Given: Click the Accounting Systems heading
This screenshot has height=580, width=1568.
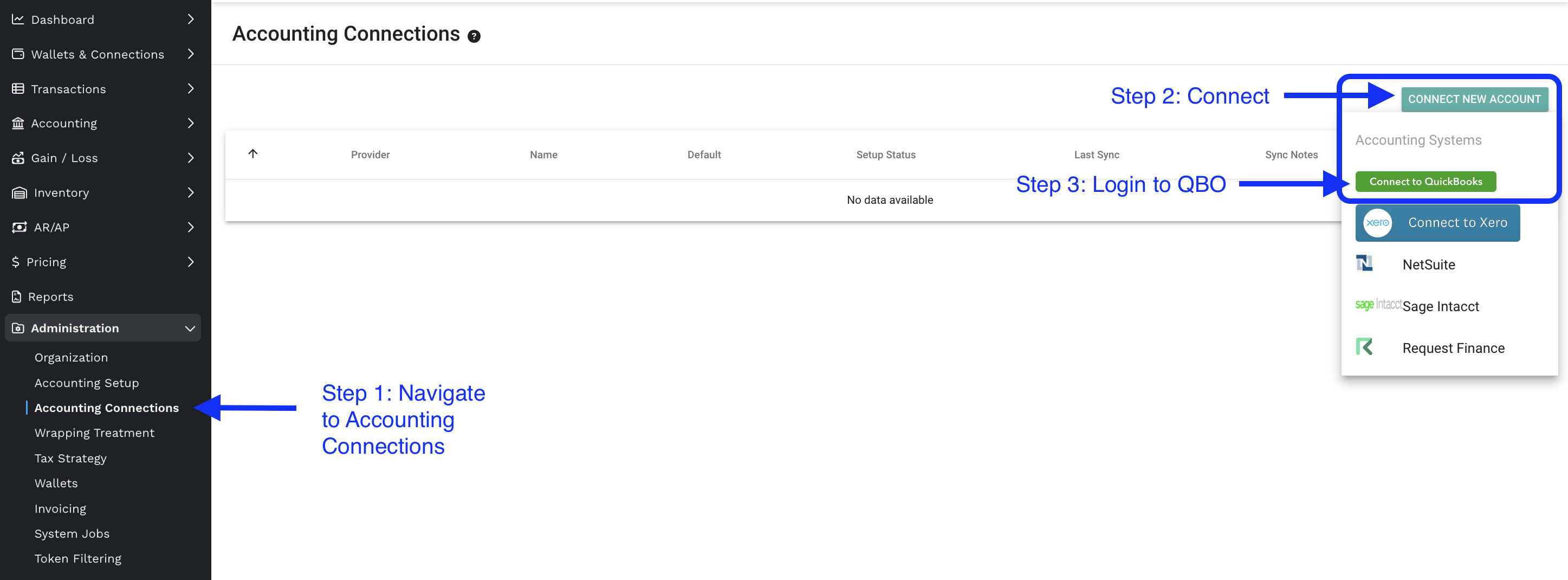Looking at the screenshot, I should (x=1418, y=140).
